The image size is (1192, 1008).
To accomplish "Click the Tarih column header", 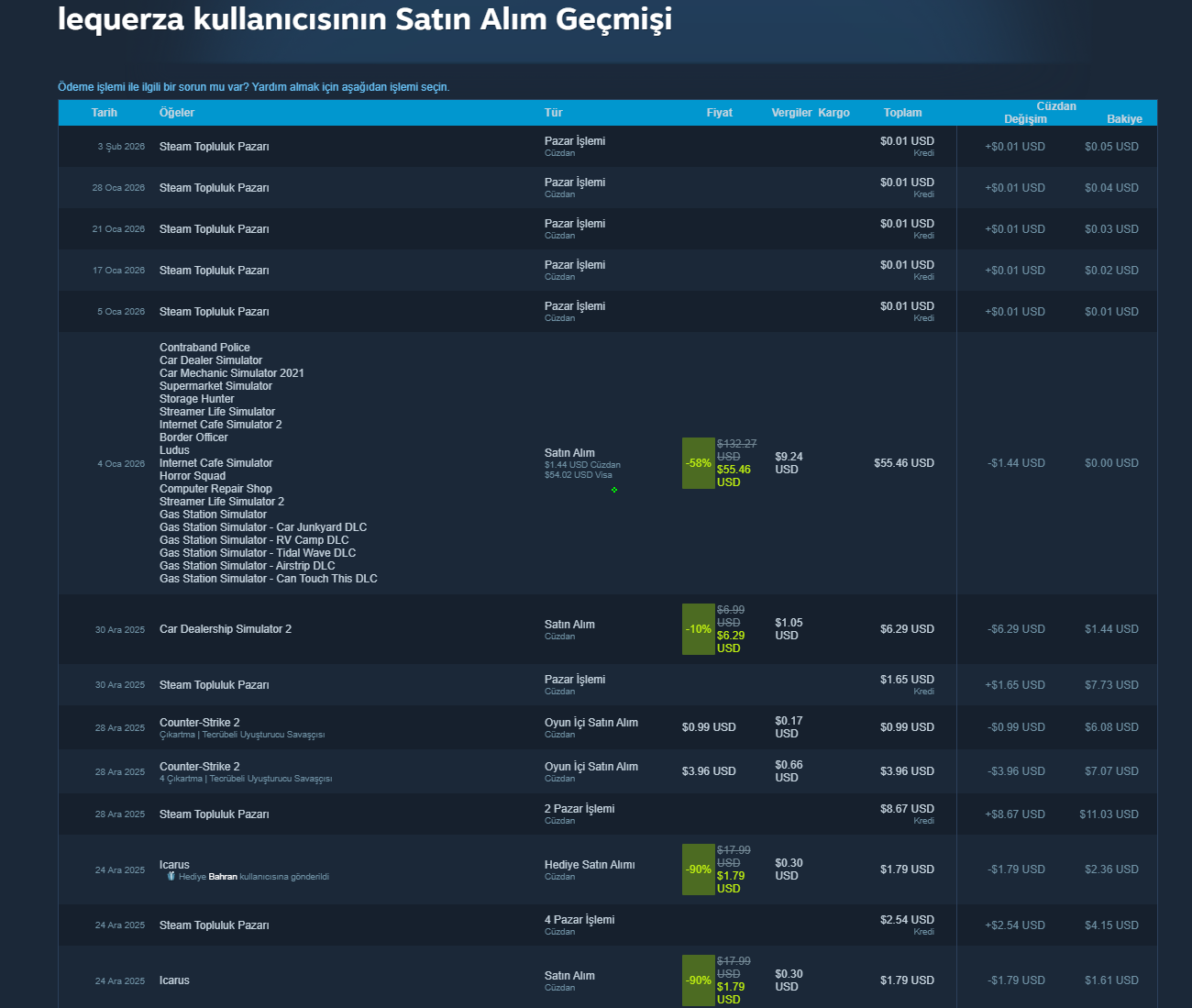I will click(x=105, y=113).
